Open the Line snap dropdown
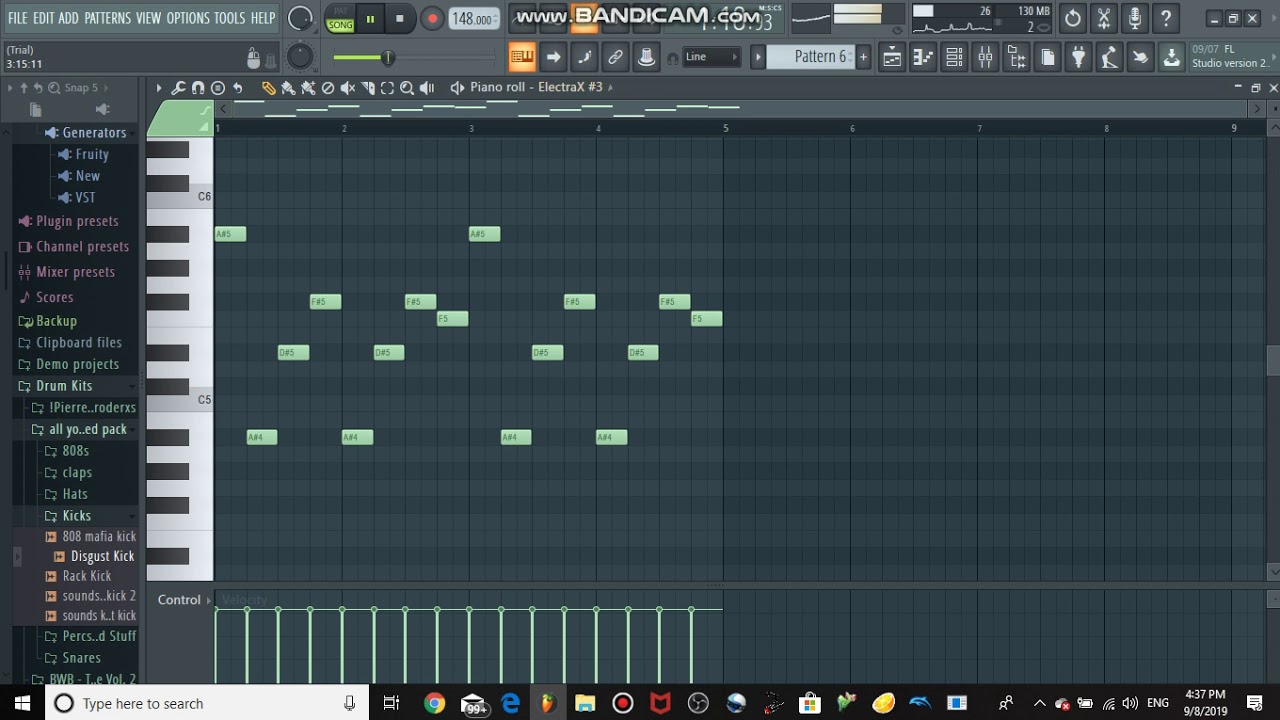 coord(711,57)
